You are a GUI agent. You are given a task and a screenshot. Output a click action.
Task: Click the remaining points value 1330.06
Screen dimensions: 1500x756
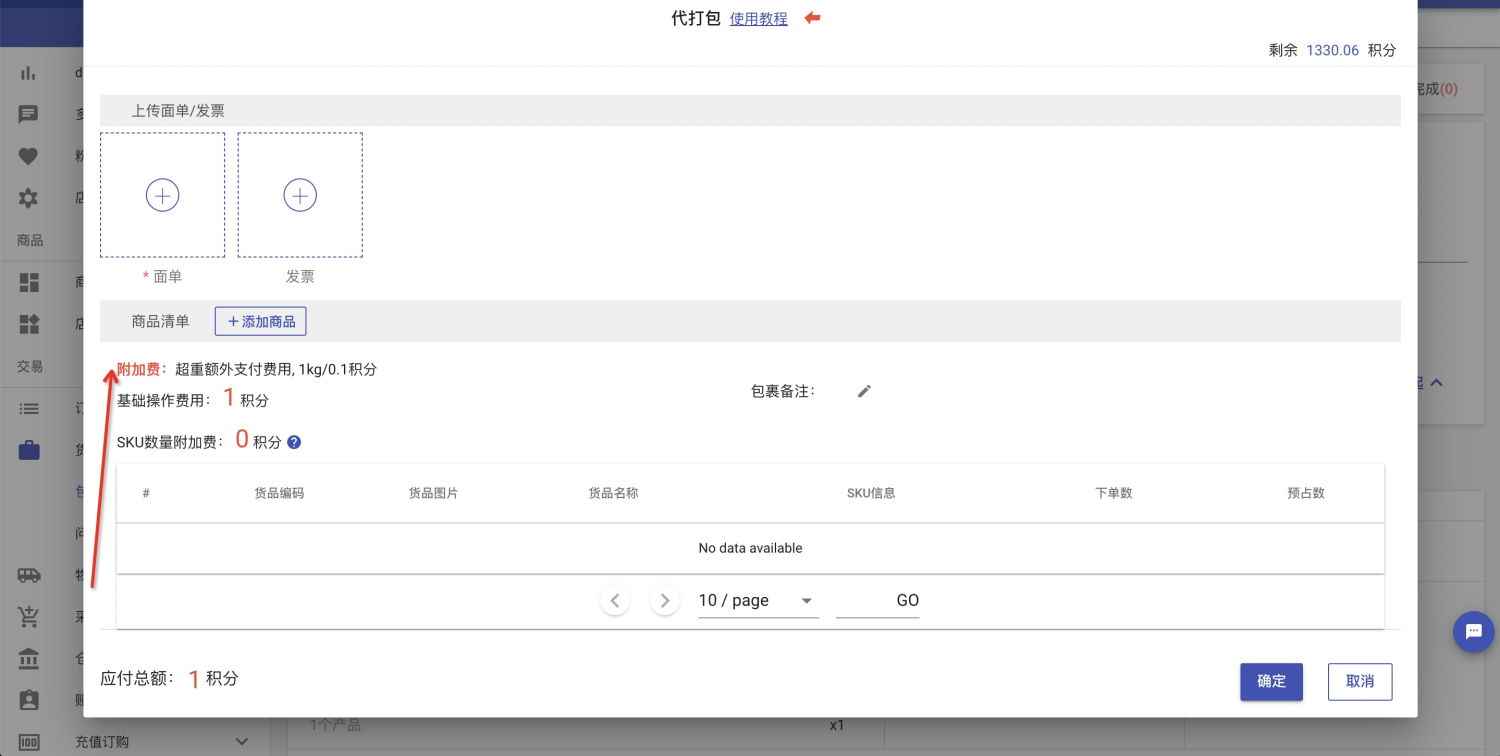coord(1333,50)
